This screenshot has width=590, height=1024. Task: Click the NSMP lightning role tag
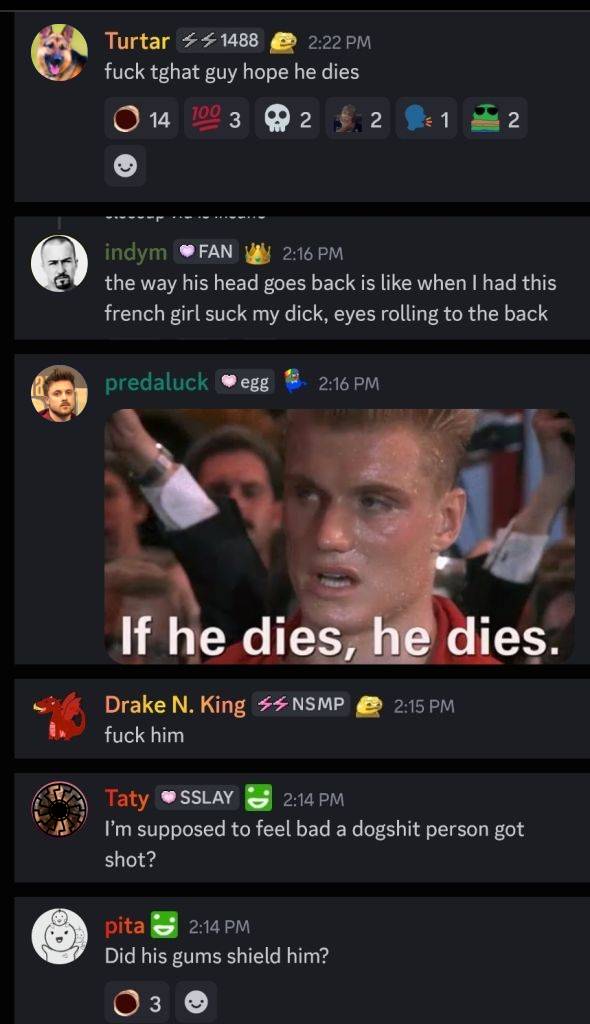pyautogui.click(x=301, y=704)
